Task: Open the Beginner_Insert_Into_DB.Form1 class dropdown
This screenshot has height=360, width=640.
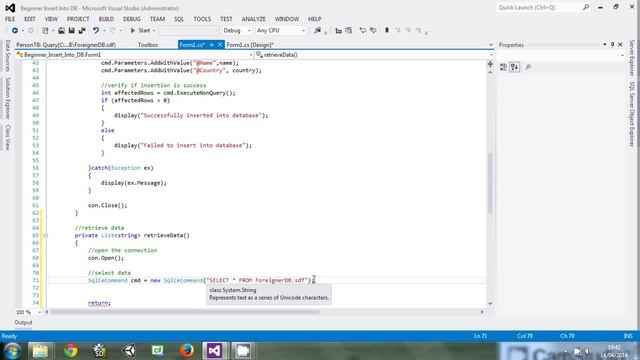Action: pos(135,55)
